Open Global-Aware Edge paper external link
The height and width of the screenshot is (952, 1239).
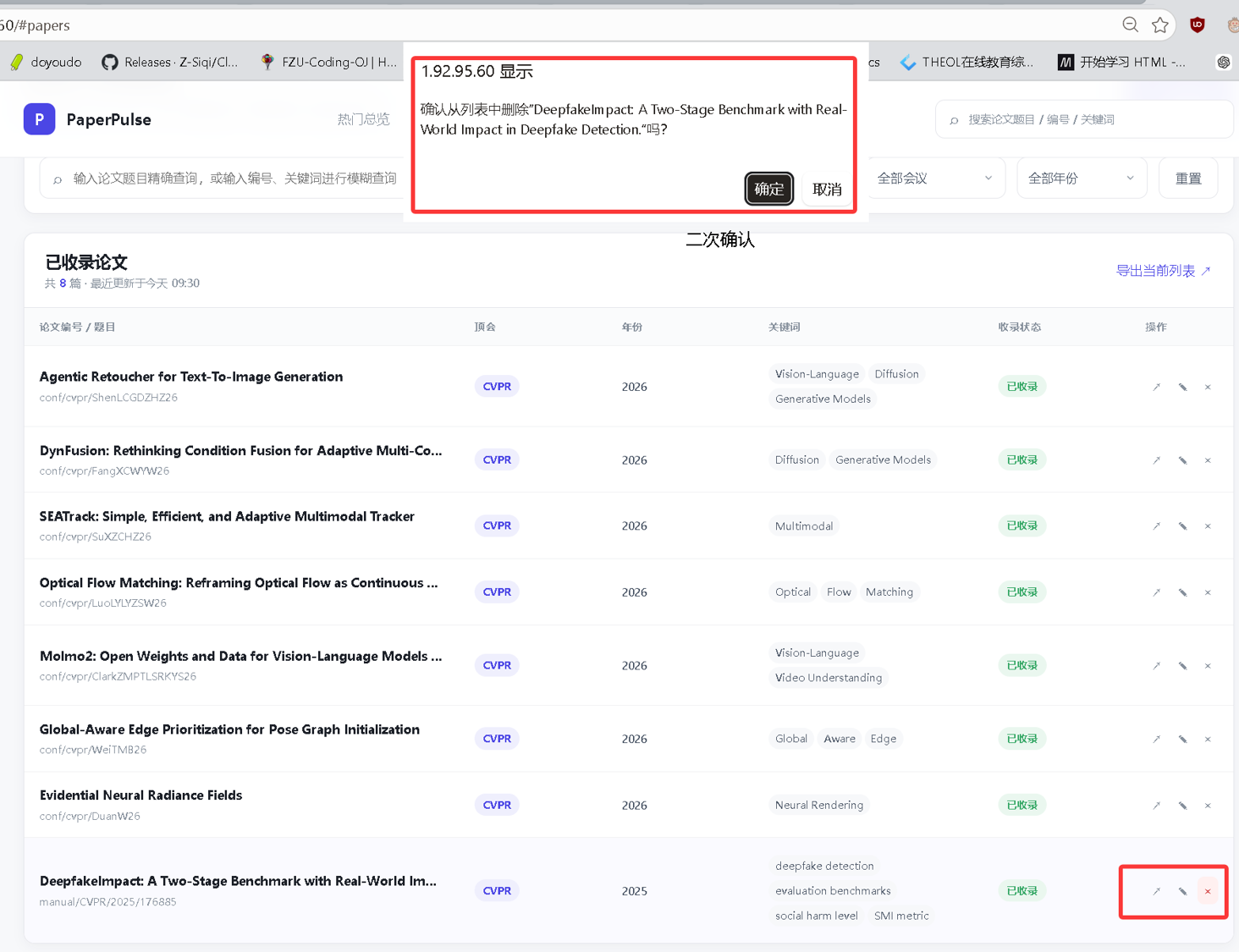pos(1156,739)
